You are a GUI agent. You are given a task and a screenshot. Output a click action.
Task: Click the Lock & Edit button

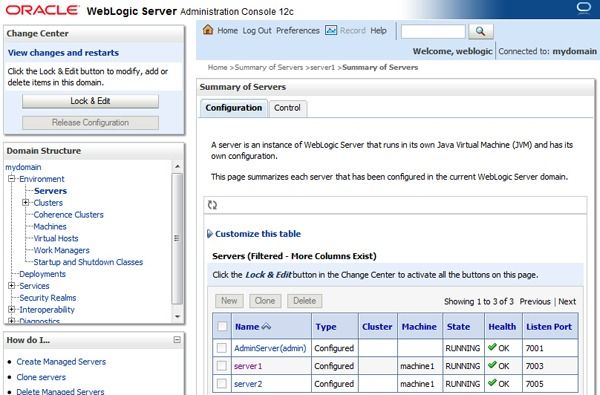point(90,101)
